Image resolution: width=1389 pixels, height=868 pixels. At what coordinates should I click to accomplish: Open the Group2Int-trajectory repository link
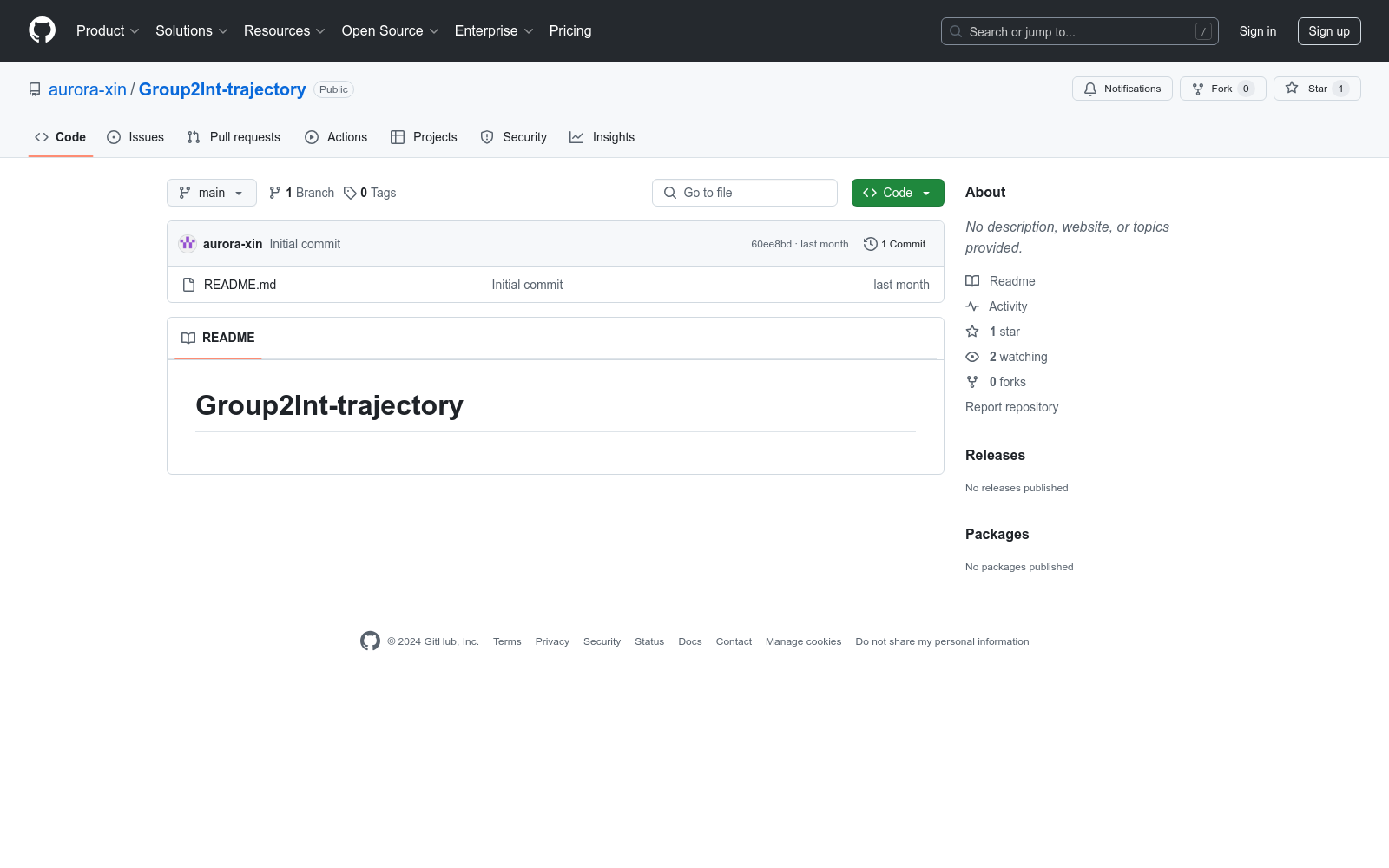point(222,89)
